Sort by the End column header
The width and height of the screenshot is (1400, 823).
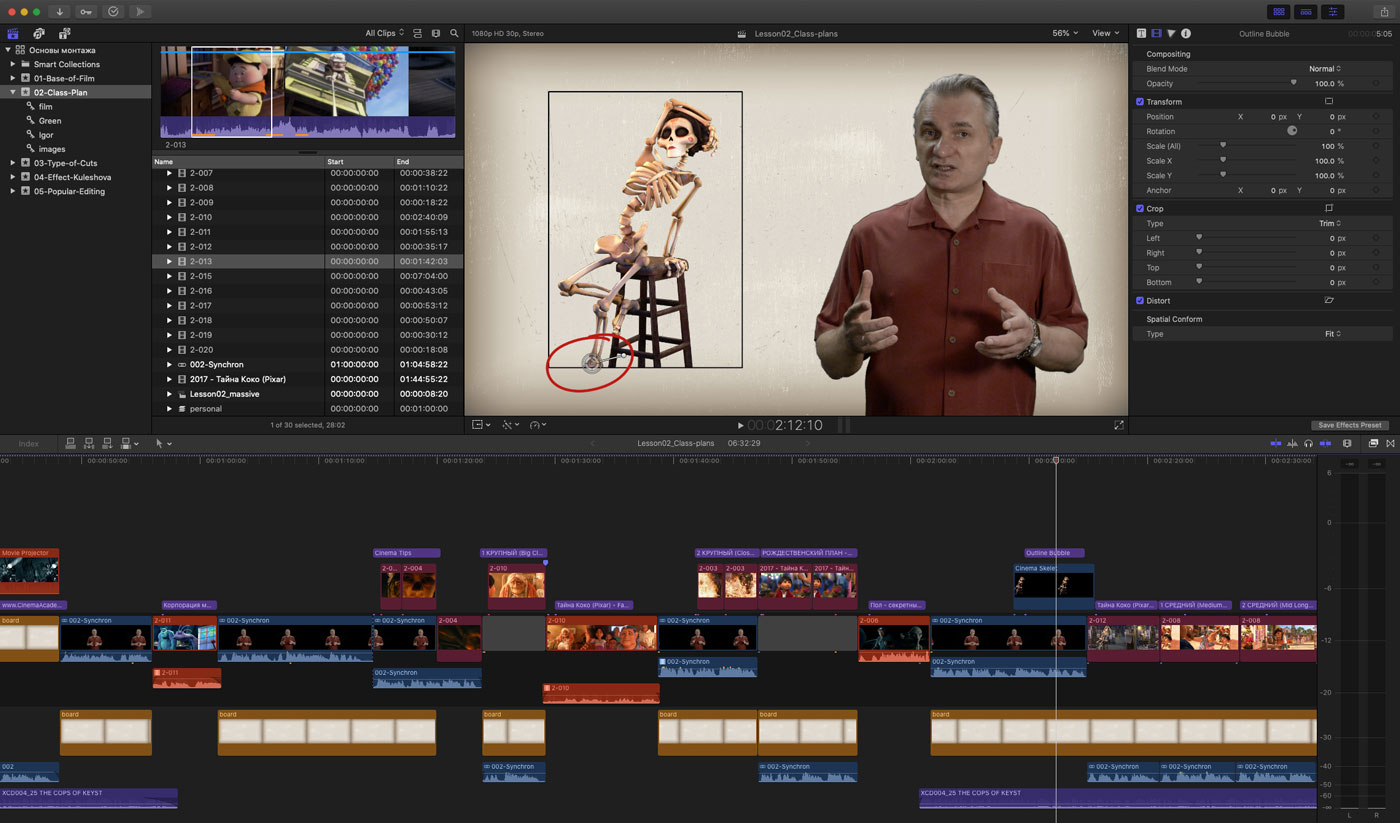[x=428, y=161]
